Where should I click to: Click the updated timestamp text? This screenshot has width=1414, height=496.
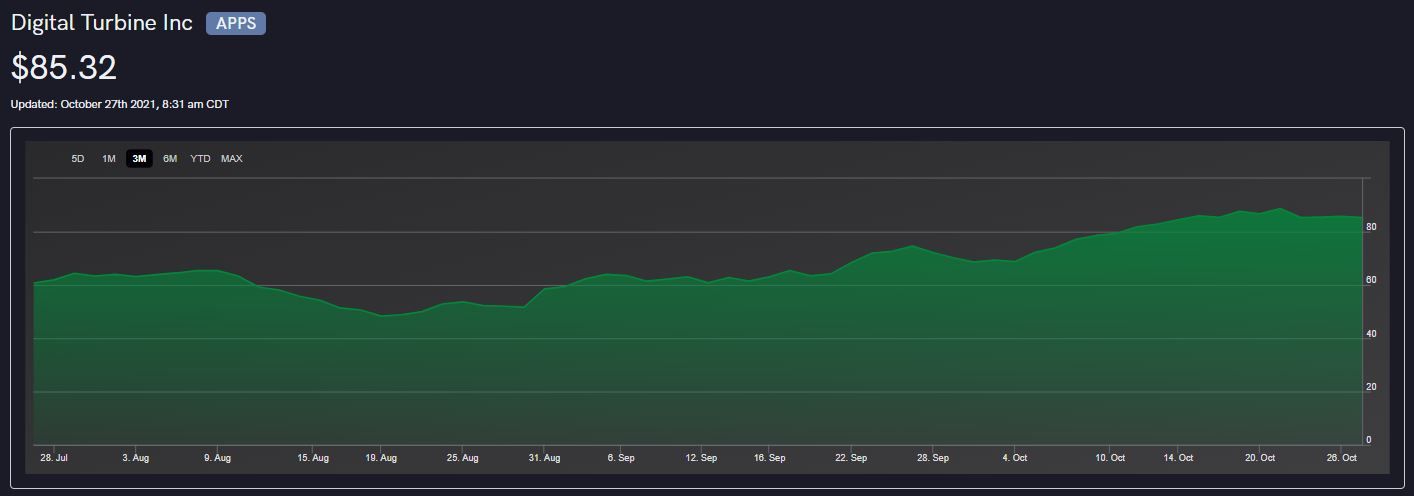click(120, 104)
